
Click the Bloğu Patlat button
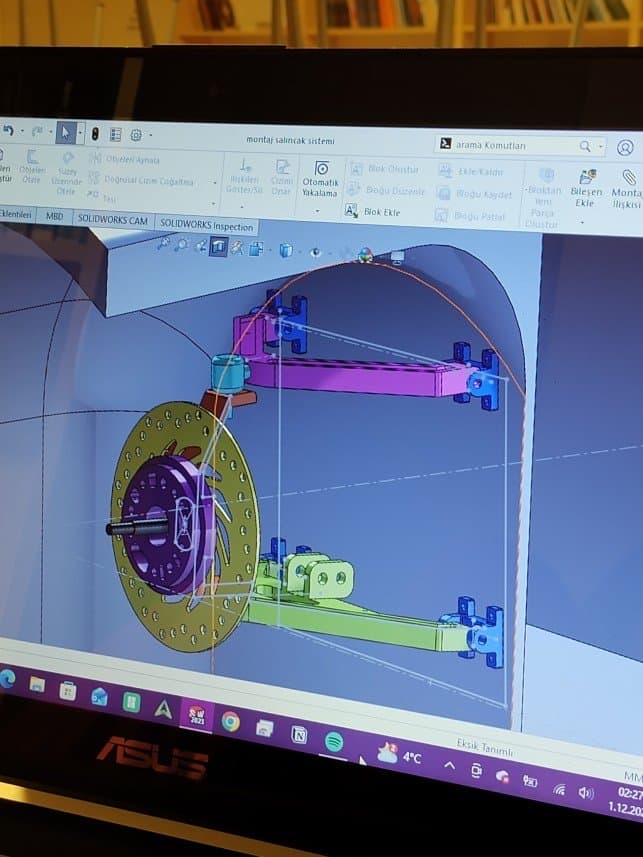470,216
